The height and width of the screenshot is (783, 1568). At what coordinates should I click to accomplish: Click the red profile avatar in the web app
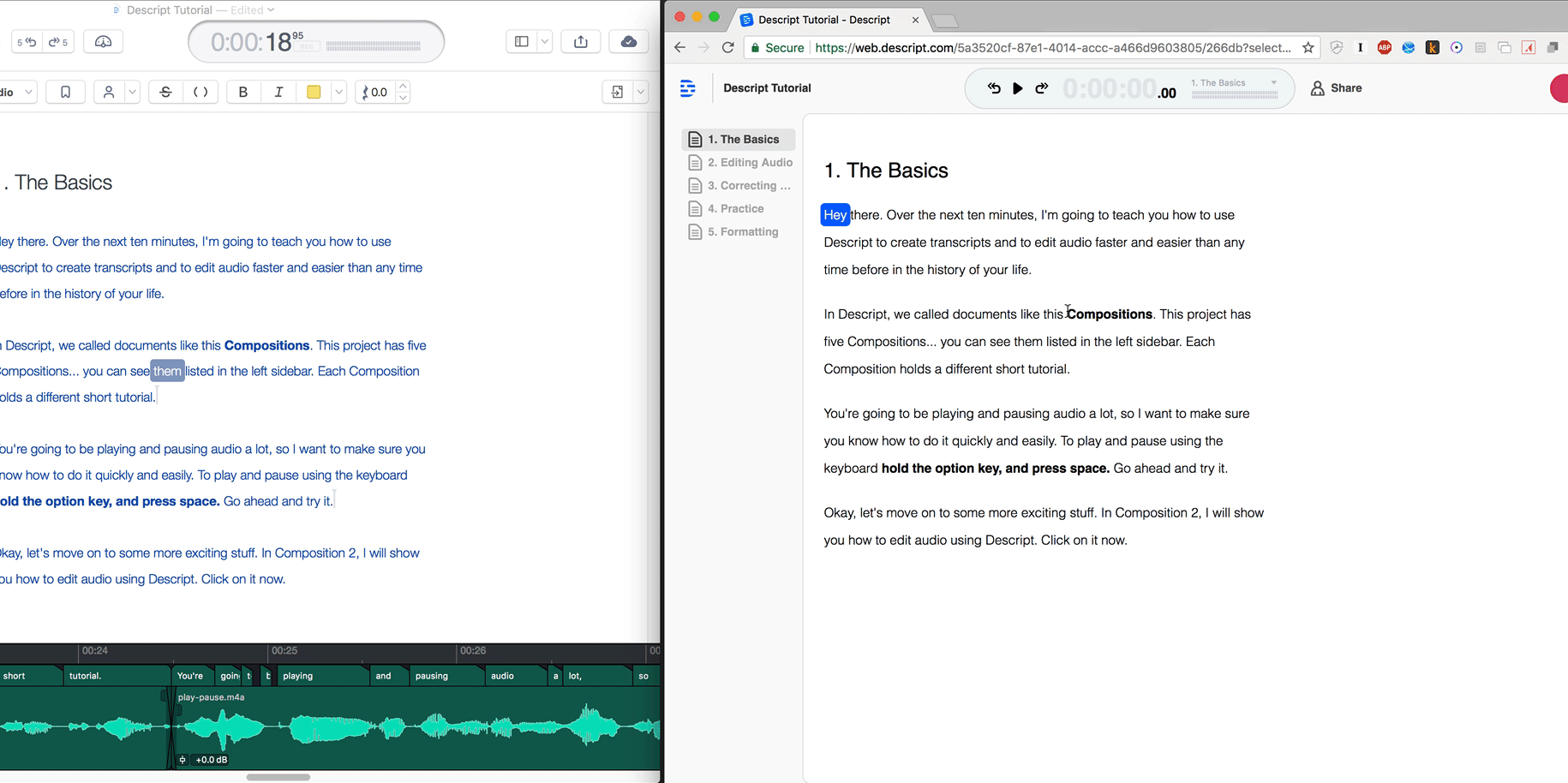[x=1559, y=88]
